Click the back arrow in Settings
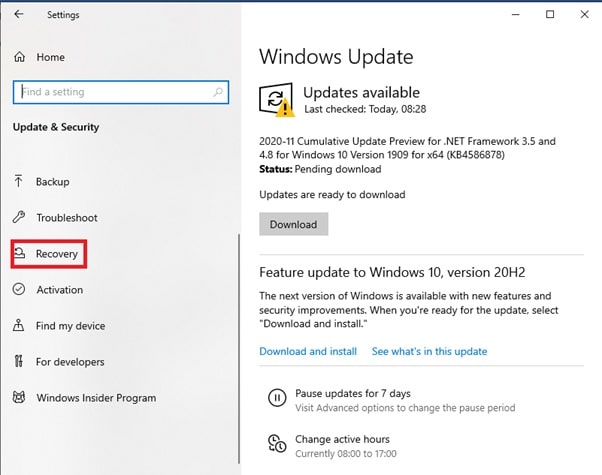The height and width of the screenshot is (475, 602). tap(18, 15)
